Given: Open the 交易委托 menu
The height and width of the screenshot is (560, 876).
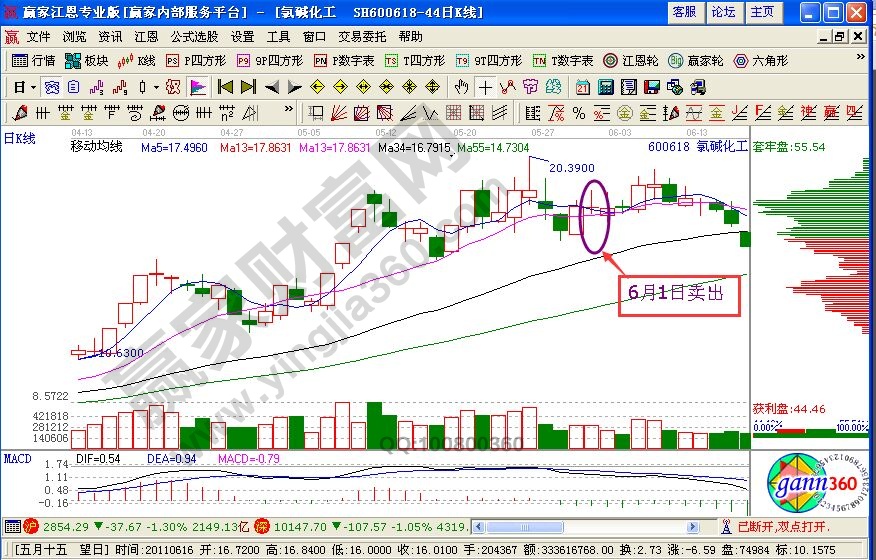Looking at the screenshot, I should (x=358, y=36).
